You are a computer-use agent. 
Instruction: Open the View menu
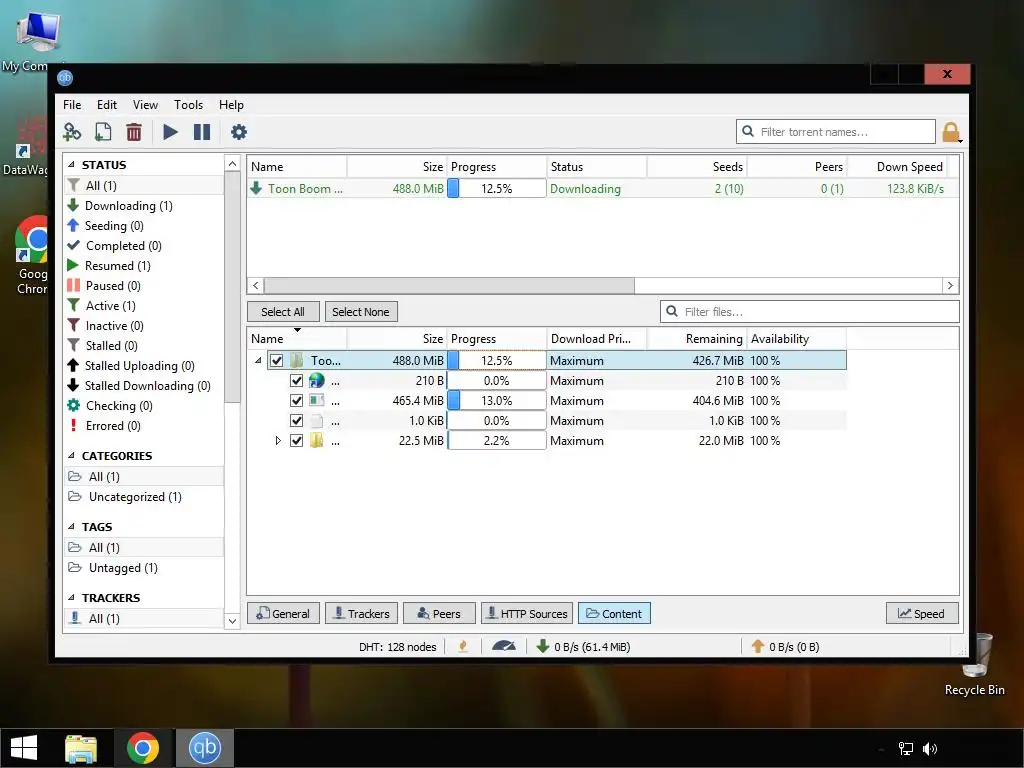[x=145, y=104]
